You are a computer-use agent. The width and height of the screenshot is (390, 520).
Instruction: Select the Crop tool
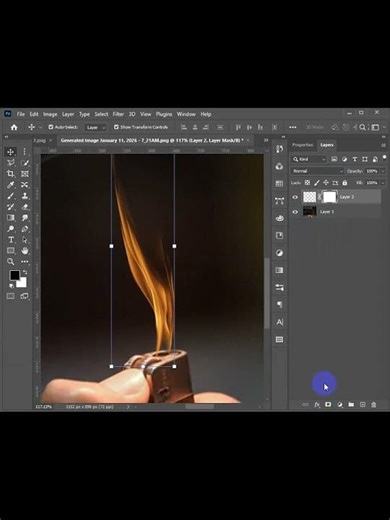pyautogui.click(x=11, y=174)
